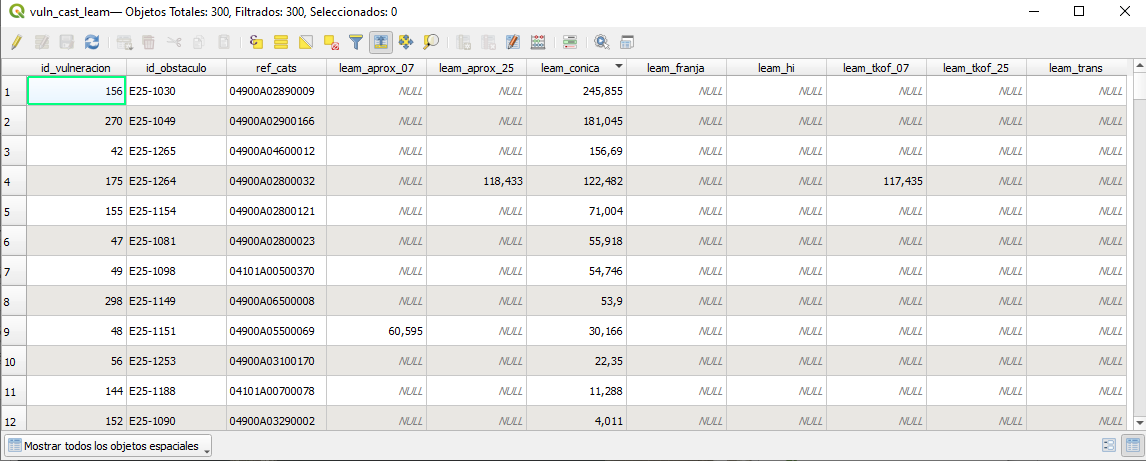Click the QGIS logo in title bar
This screenshot has height=461, width=1146.
tap(15, 12)
